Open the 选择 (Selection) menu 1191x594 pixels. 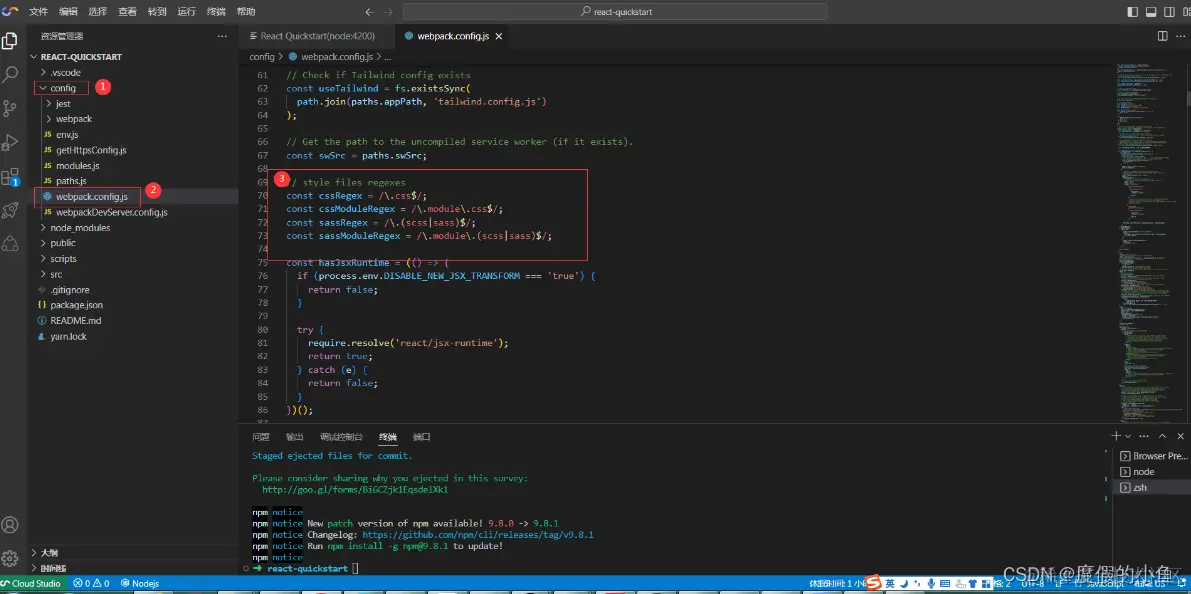(97, 12)
